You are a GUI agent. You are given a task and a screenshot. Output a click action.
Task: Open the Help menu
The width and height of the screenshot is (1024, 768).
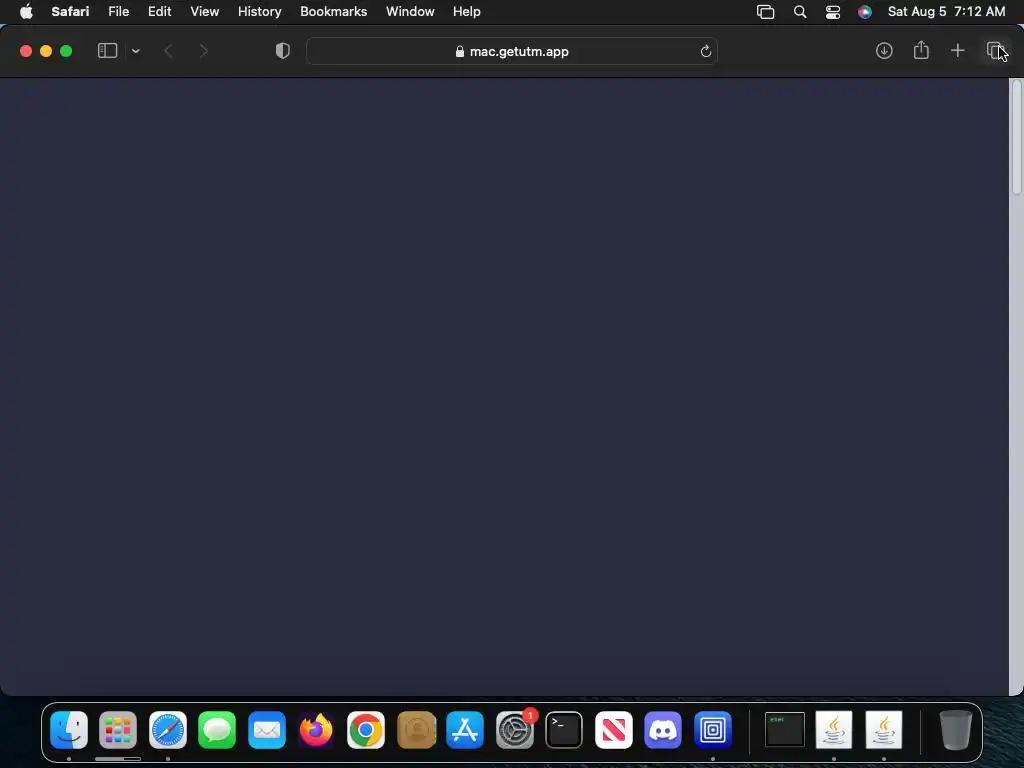pyautogui.click(x=466, y=12)
